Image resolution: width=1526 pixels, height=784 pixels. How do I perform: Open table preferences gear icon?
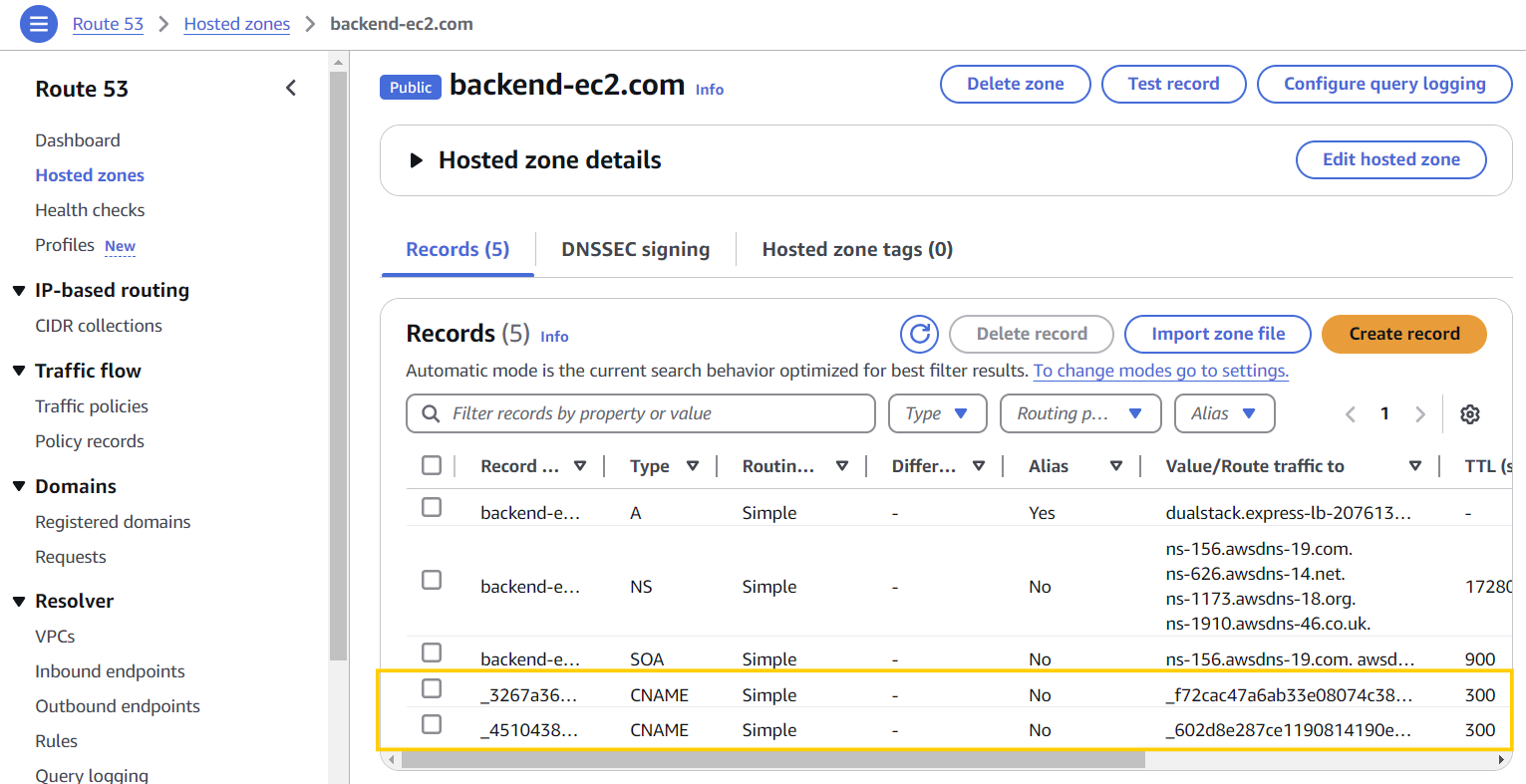click(x=1470, y=414)
